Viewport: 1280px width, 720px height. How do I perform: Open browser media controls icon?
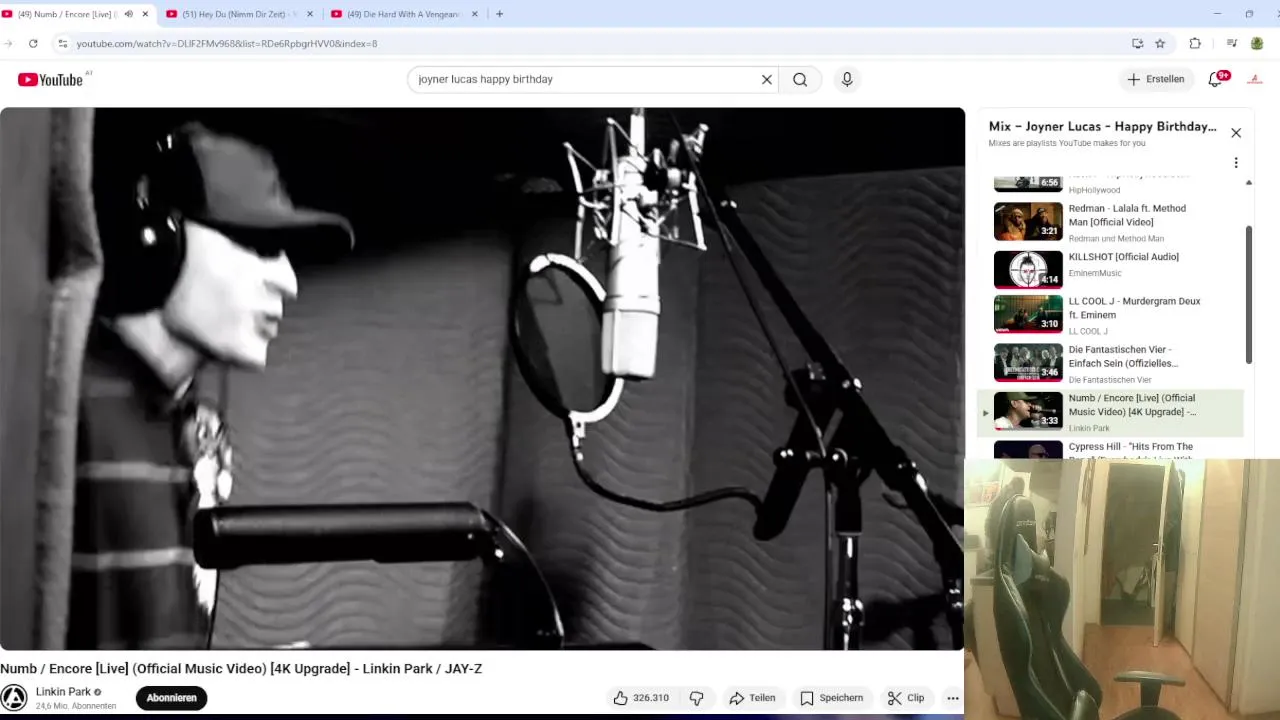pyautogui.click(x=1231, y=43)
